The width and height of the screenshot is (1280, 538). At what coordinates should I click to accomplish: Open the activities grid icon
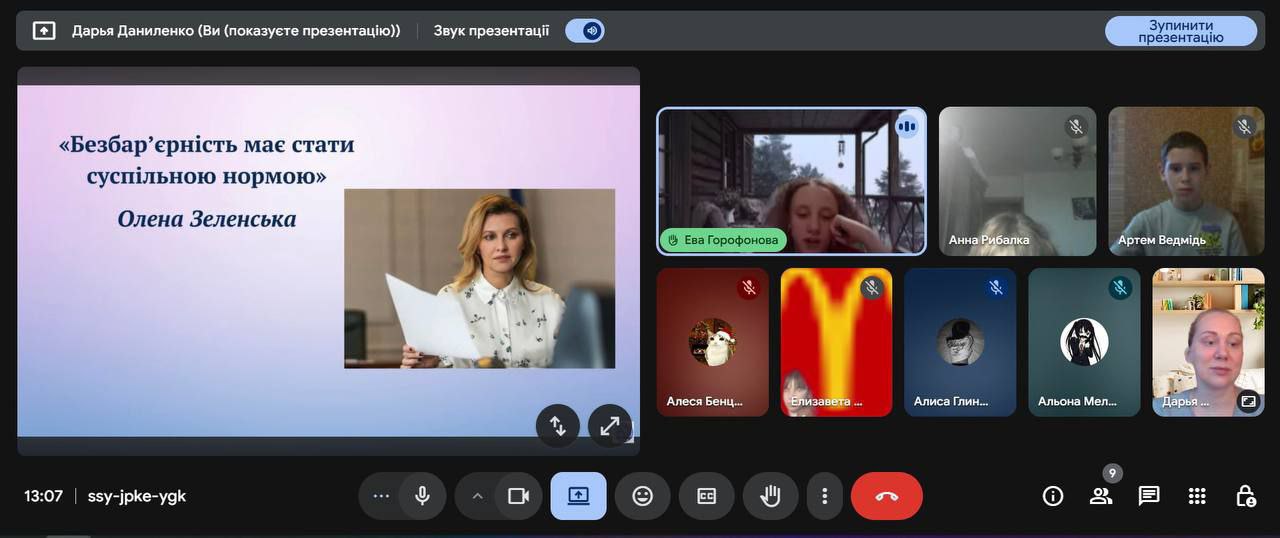[1197, 496]
